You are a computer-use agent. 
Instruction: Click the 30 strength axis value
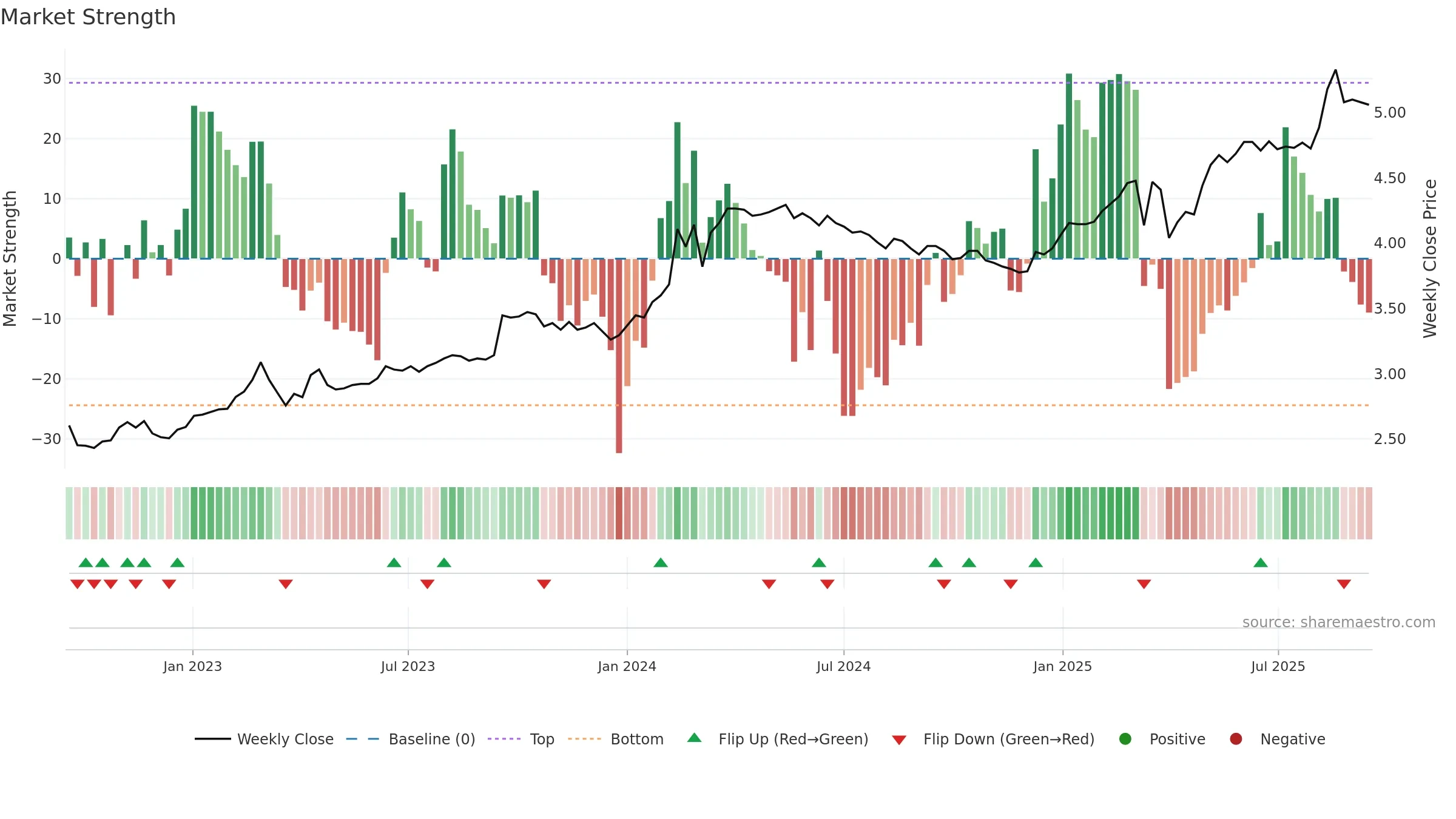tap(52, 79)
